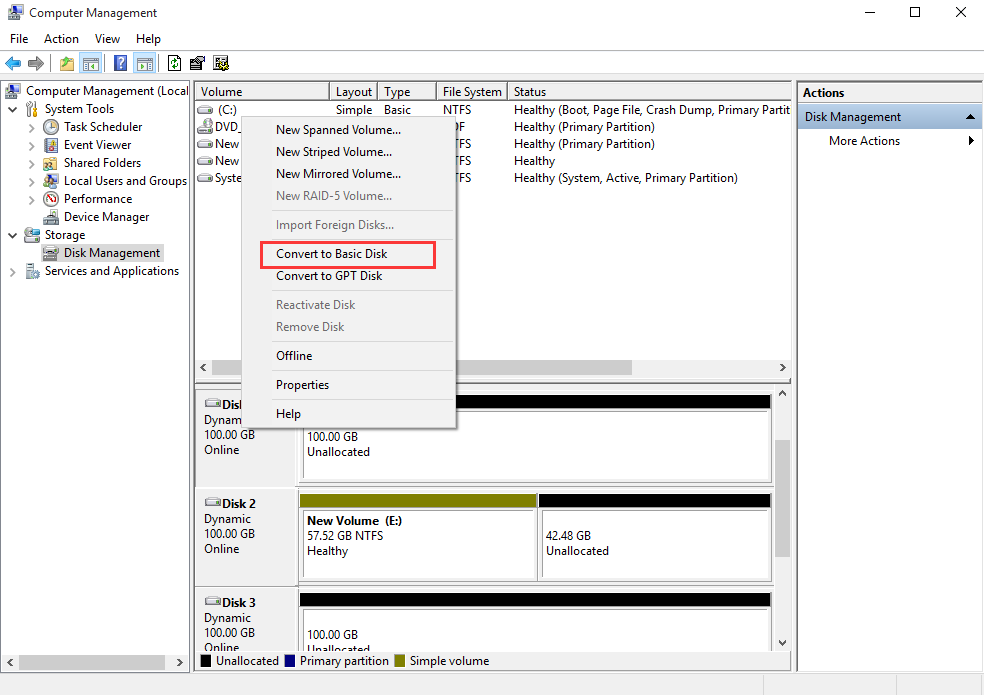This screenshot has width=984, height=695.
Task: Click the Volume column header
Action: (262, 92)
